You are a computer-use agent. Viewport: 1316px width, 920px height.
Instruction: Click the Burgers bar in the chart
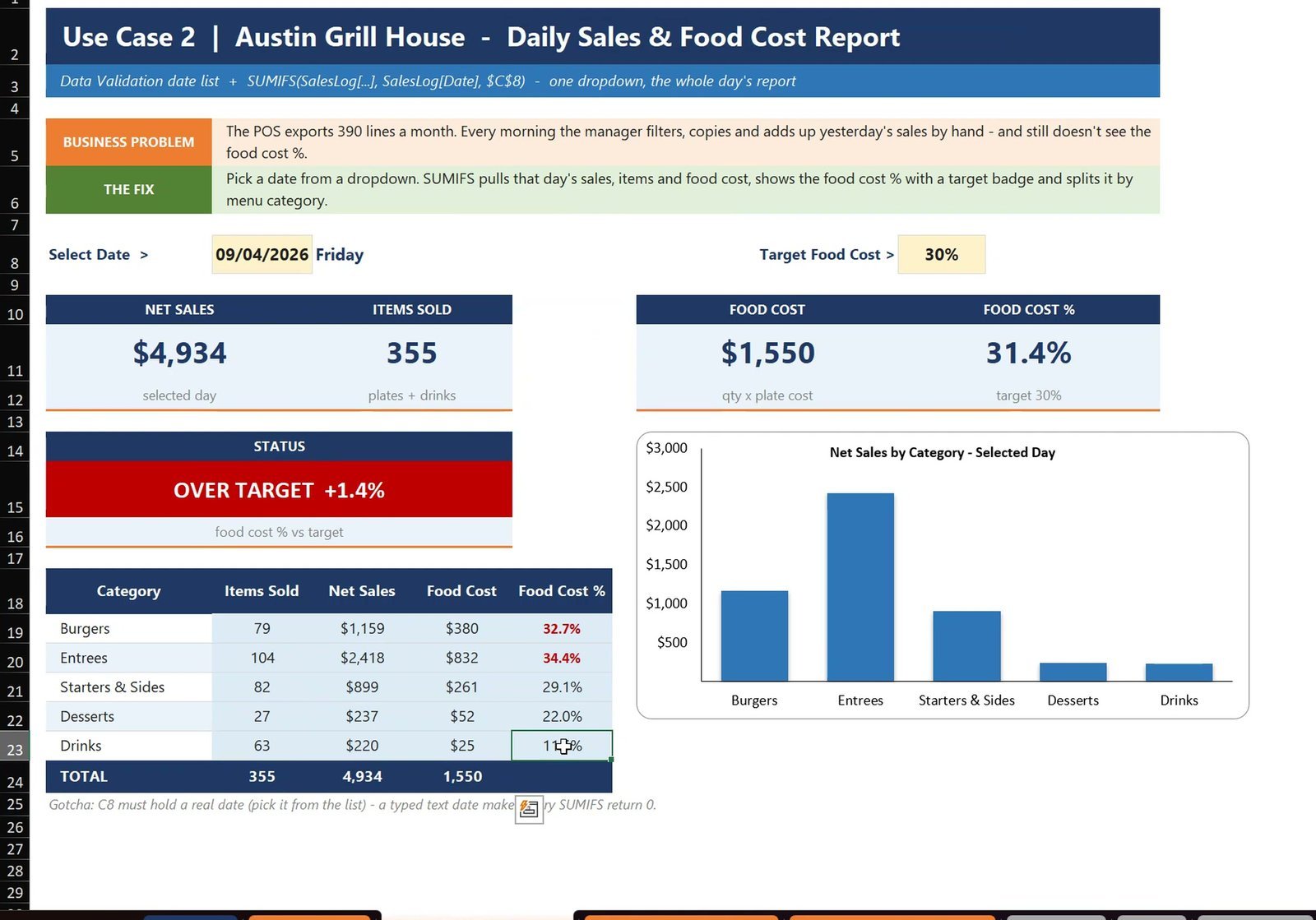coord(754,636)
